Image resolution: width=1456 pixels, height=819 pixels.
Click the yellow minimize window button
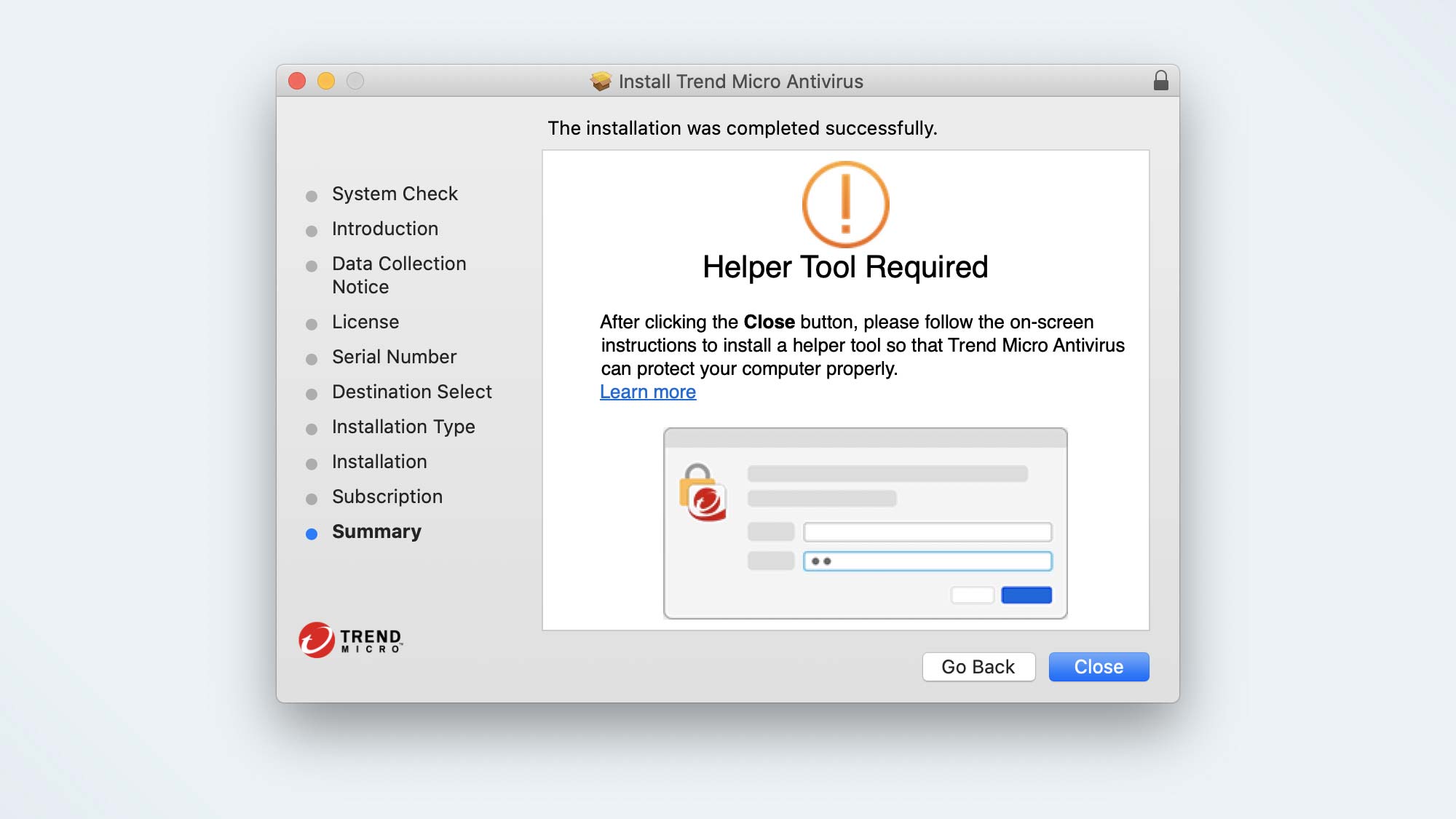point(326,81)
